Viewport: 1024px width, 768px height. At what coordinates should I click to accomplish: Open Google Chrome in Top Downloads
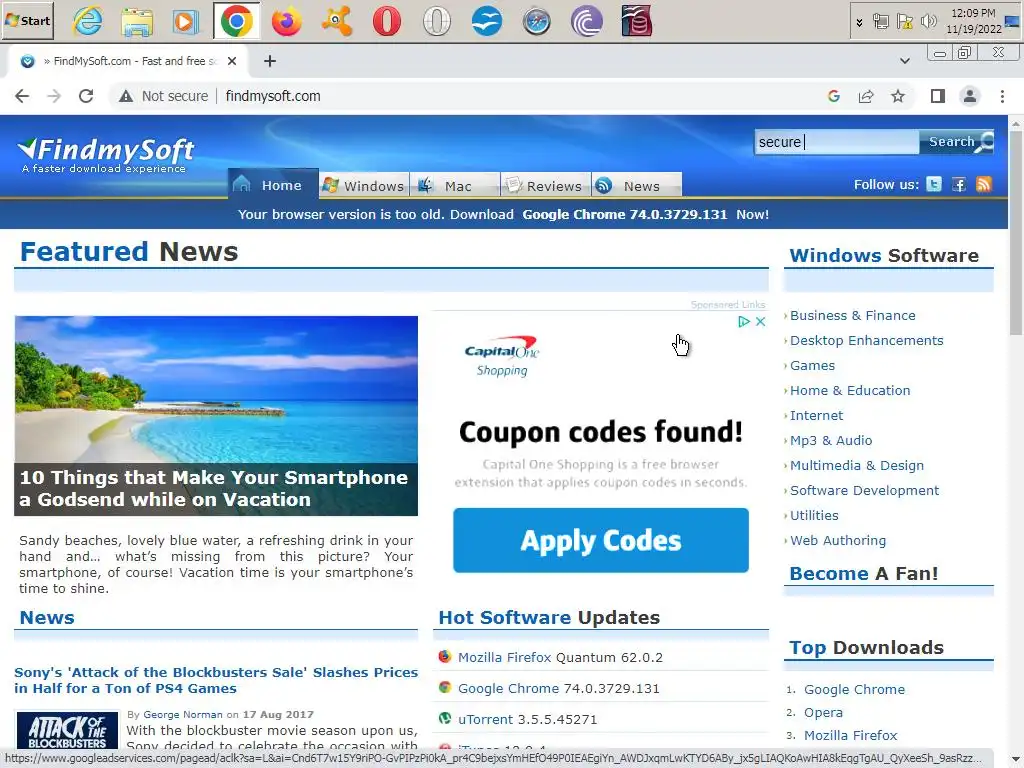point(854,689)
